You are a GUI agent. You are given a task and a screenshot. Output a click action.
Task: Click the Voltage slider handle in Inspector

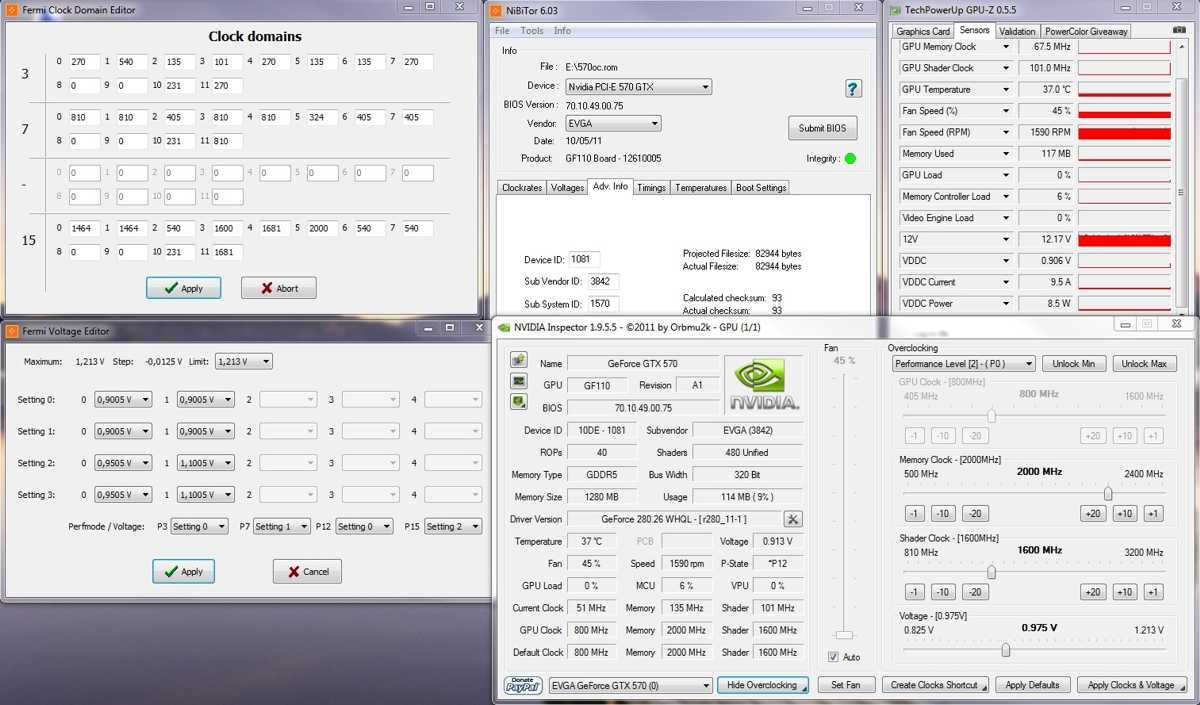click(x=1005, y=650)
